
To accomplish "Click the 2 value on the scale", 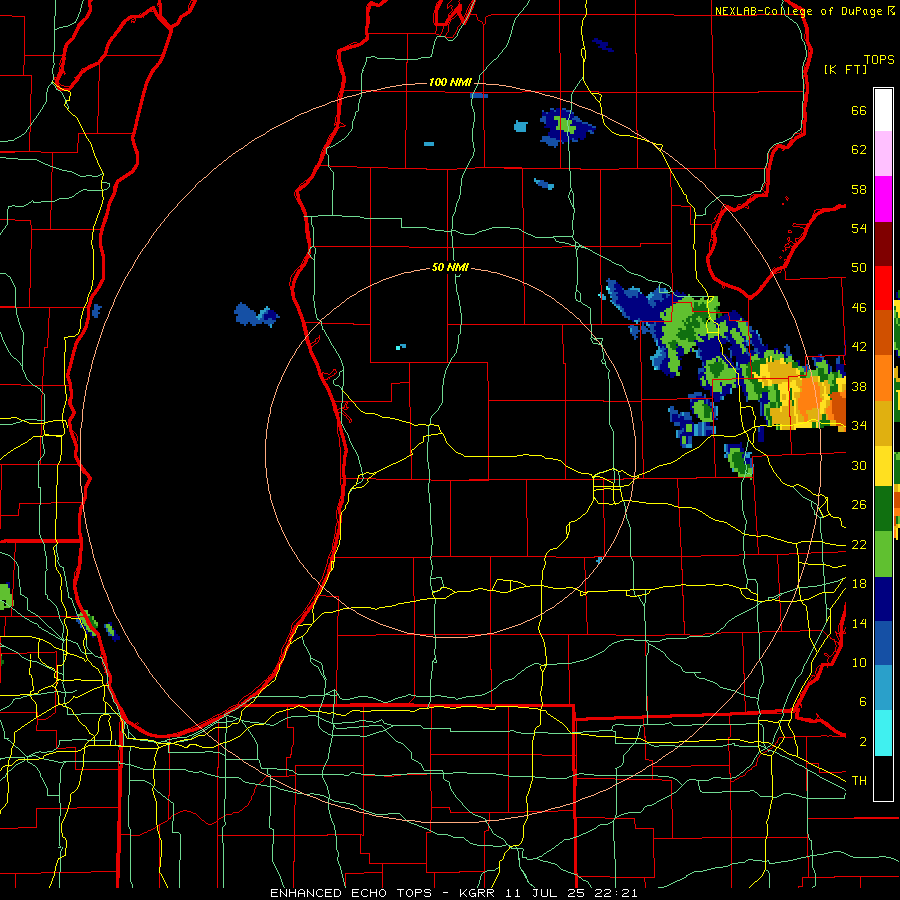I will pos(862,742).
